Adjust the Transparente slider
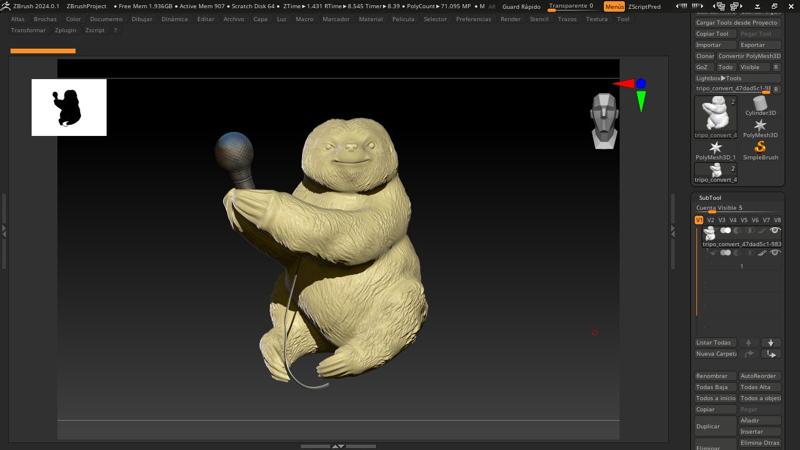The width and height of the screenshot is (800, 450). click(568, 6)
